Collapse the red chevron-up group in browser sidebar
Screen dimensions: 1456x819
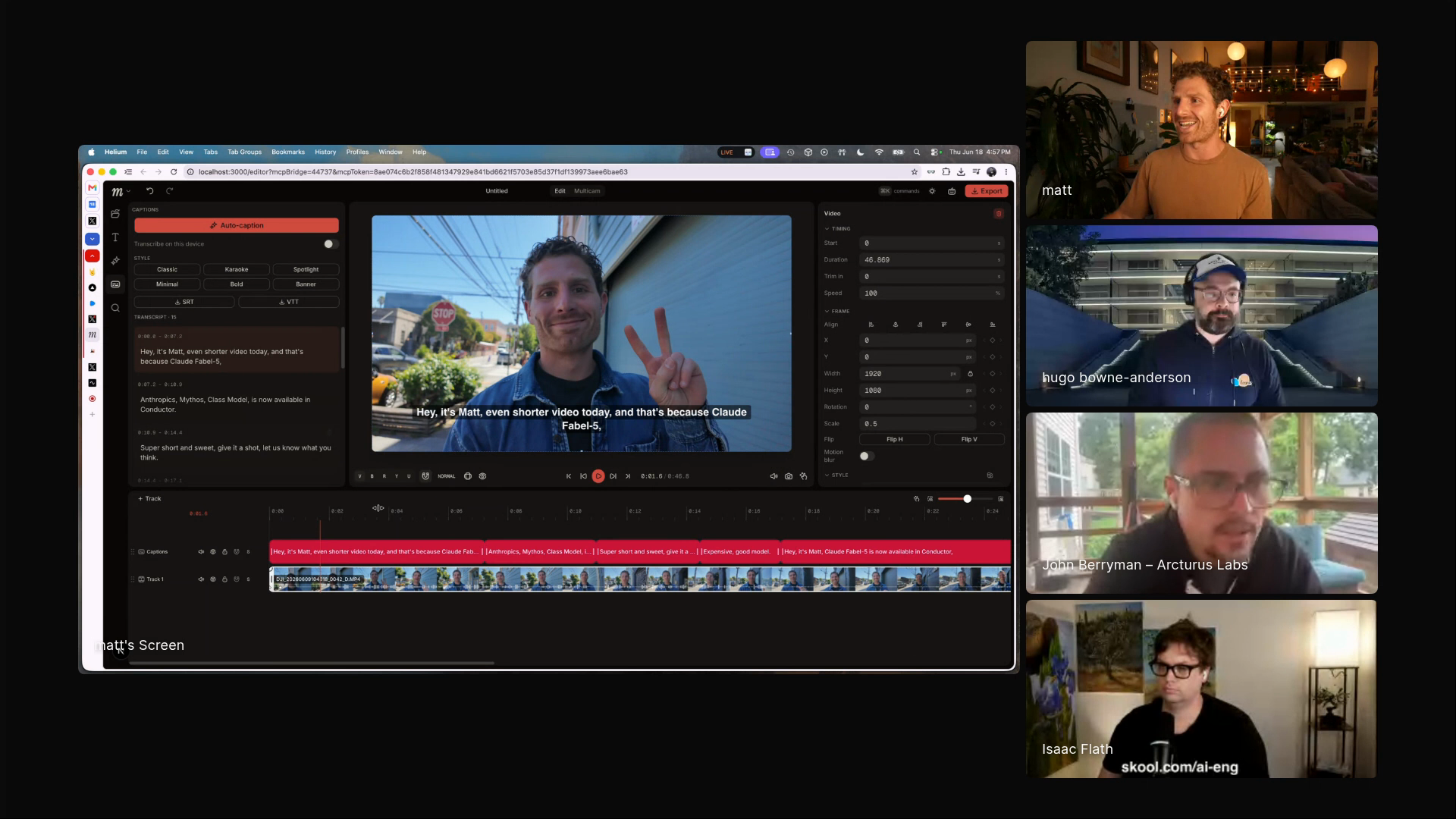[x=93, y=256]
